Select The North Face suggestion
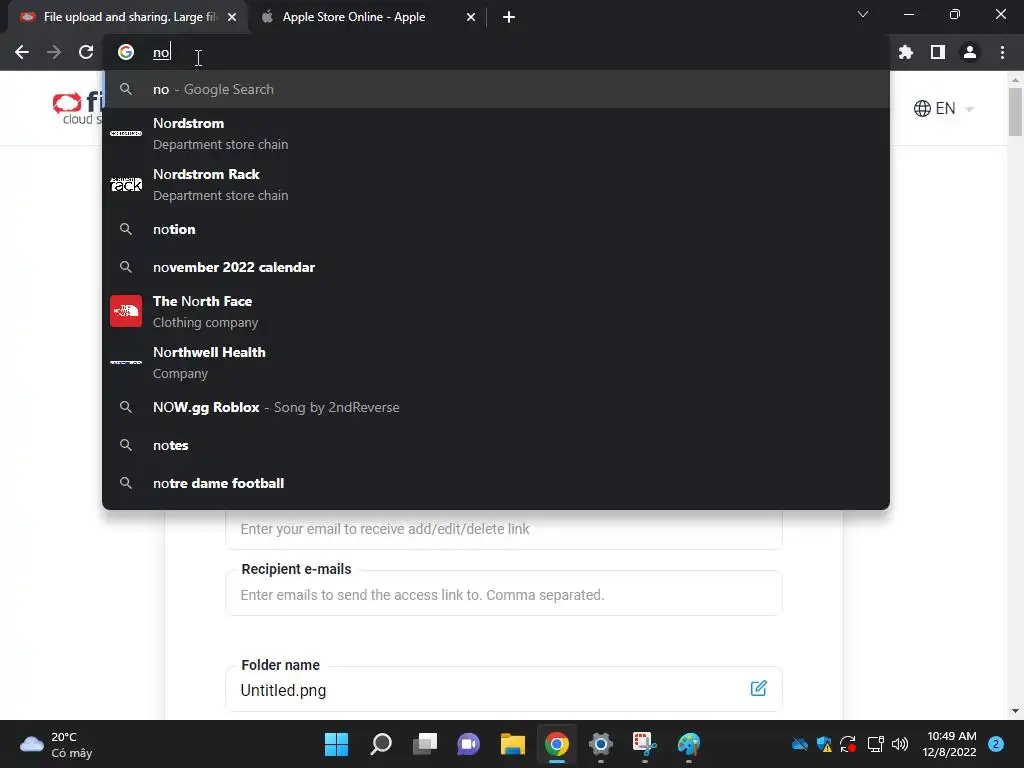1024x768 pixels. pyautogui.click(x=496, y=312)
